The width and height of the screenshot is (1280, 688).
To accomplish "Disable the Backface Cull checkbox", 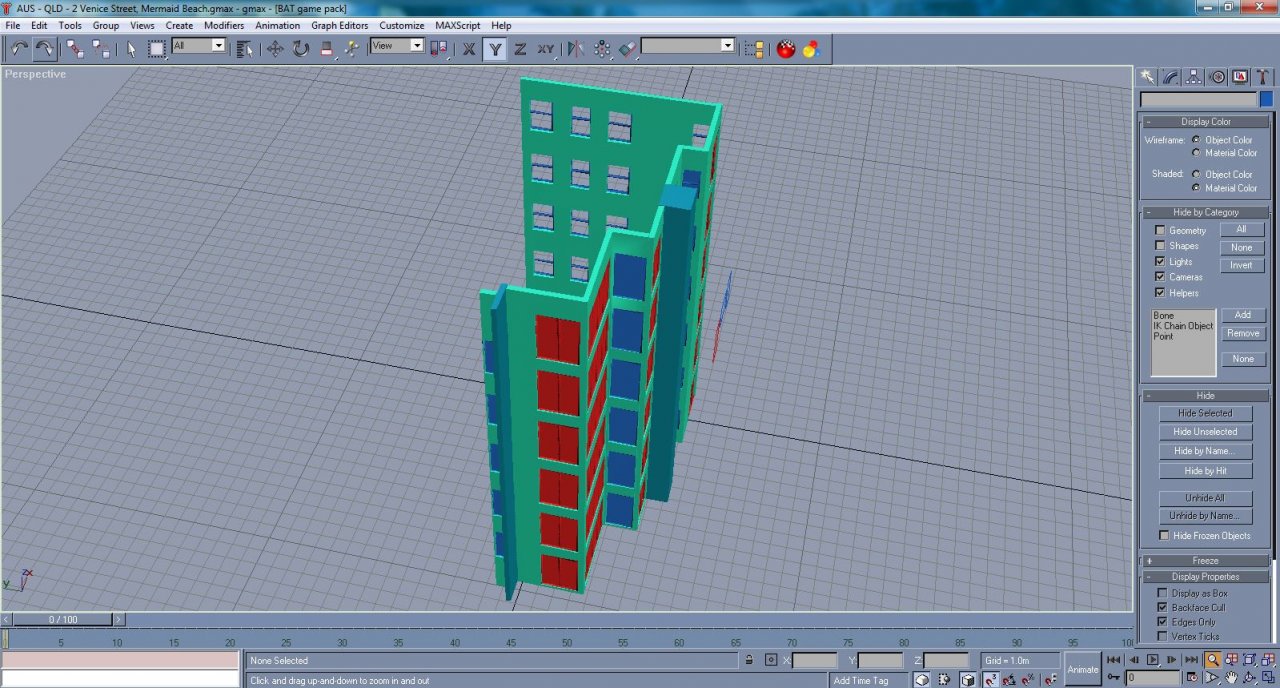I will 1162,607.
